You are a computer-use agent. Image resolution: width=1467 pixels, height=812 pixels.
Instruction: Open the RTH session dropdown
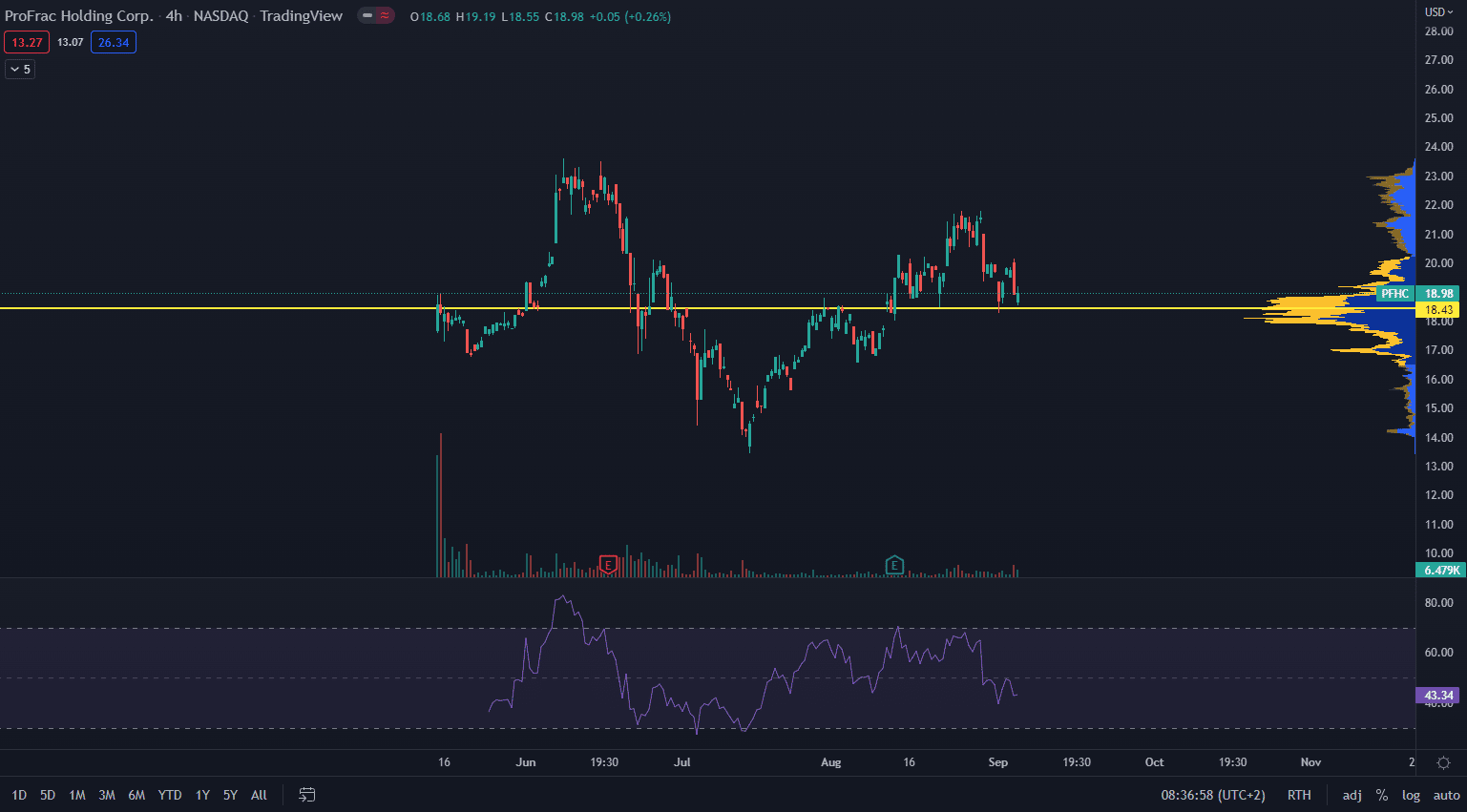coord(1298,795)
